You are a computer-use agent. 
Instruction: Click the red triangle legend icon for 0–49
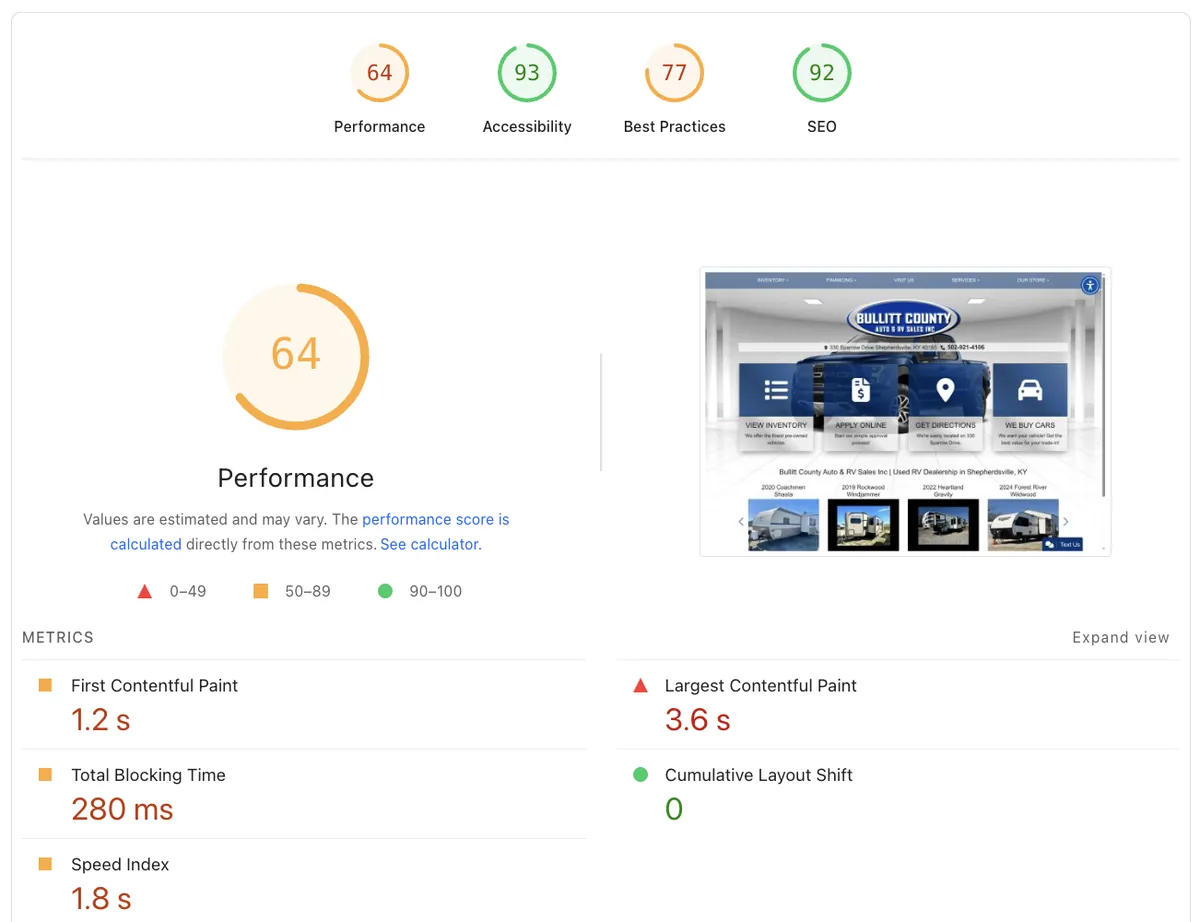(145, 591)
